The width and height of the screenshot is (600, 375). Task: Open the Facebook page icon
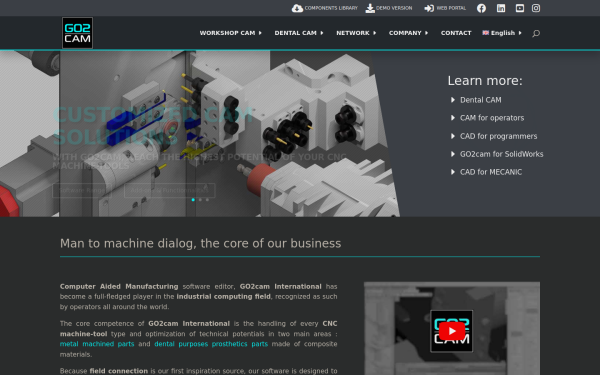[481, 8]
